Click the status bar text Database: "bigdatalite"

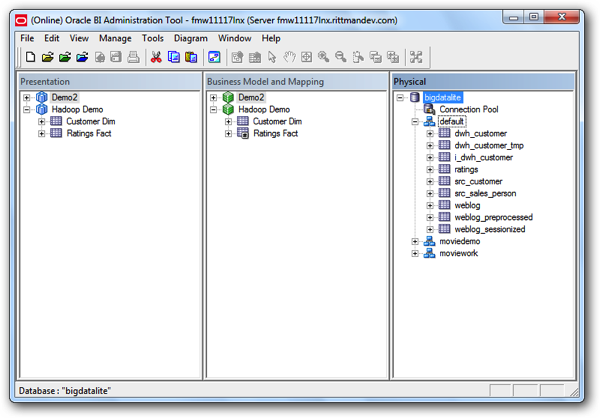(65, 391)
